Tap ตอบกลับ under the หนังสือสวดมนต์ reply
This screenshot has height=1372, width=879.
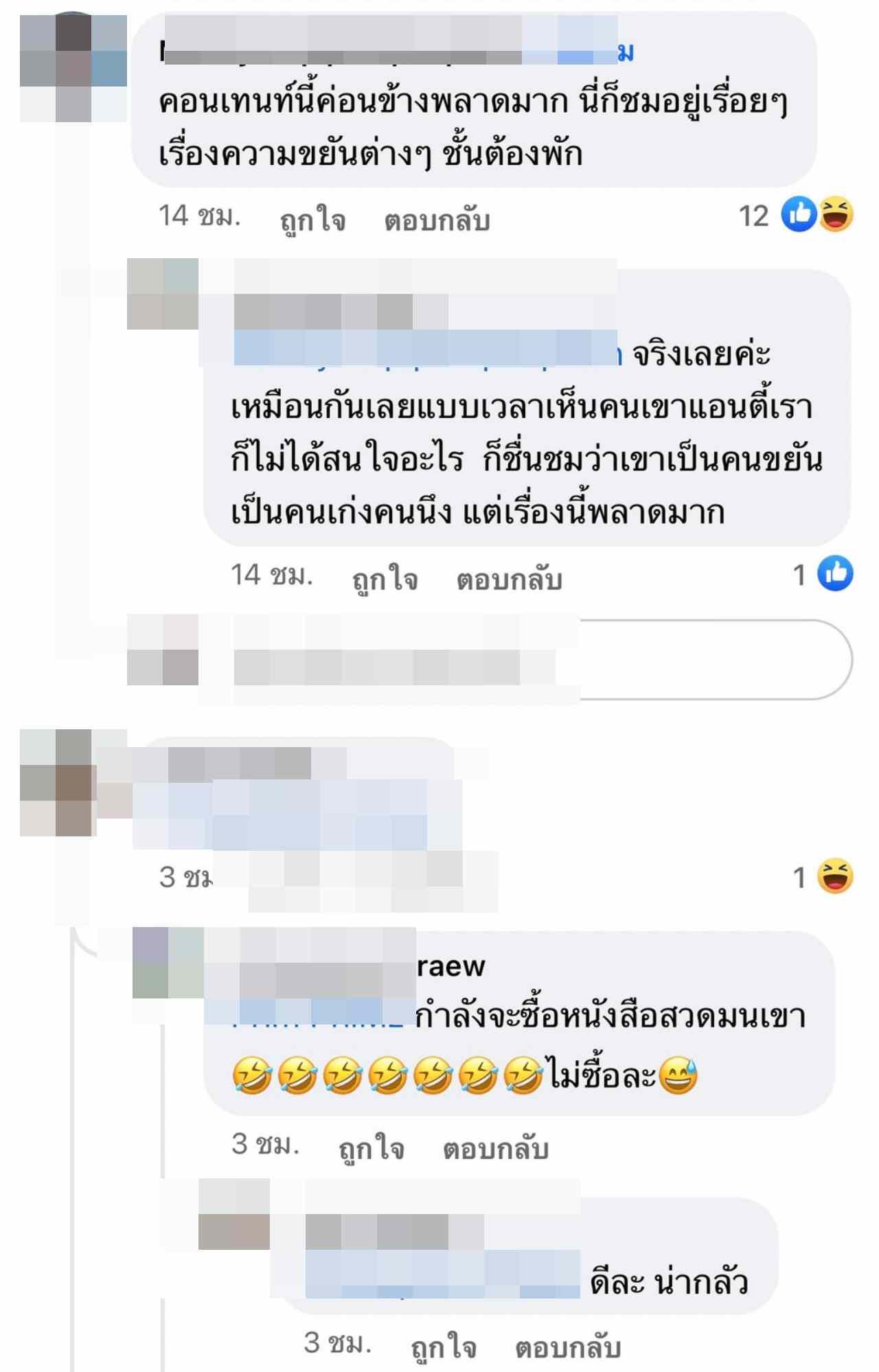[x=495, y=1148]
